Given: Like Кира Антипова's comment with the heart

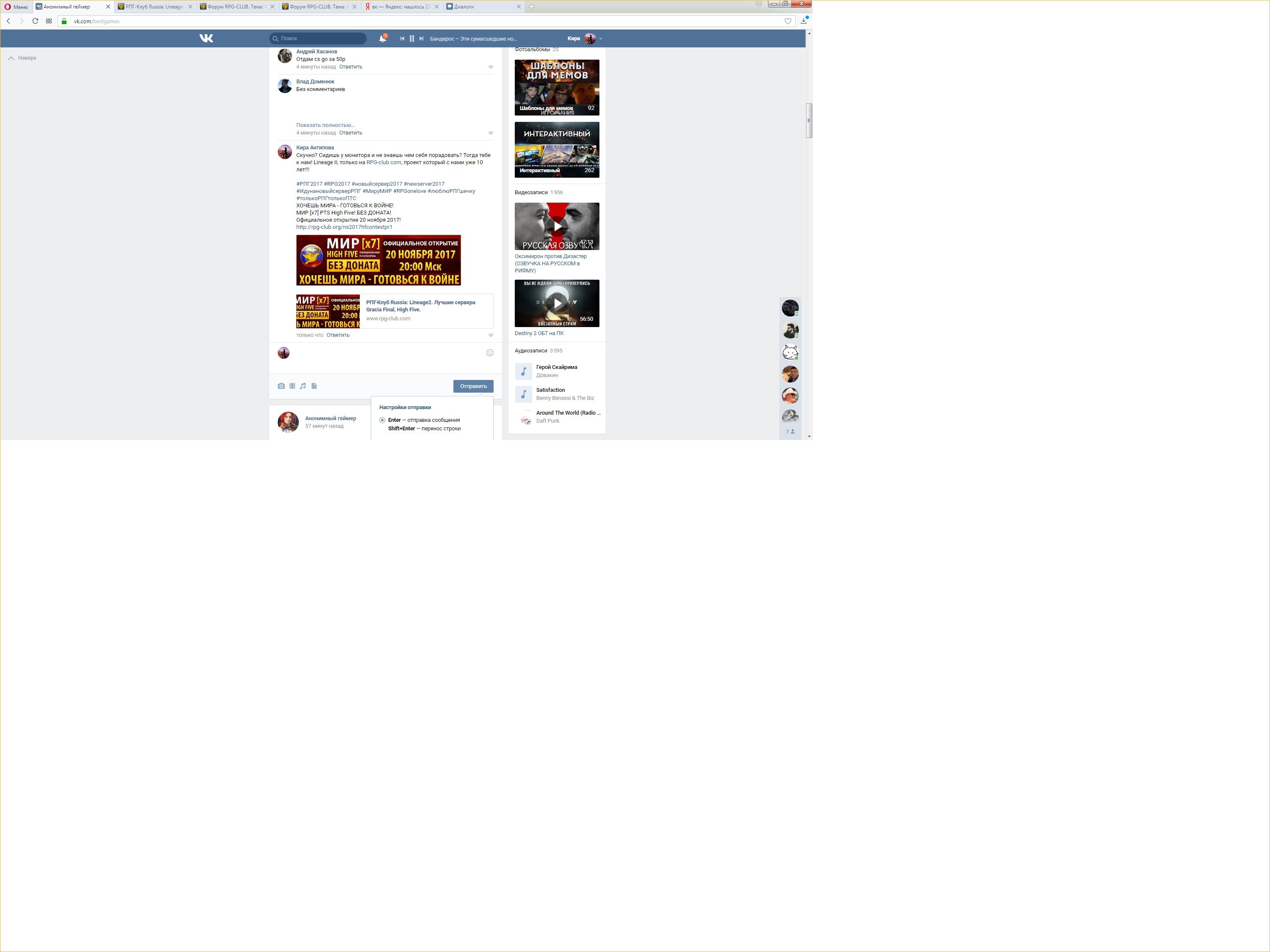Looking at the screenshot, I should [491, 335].
